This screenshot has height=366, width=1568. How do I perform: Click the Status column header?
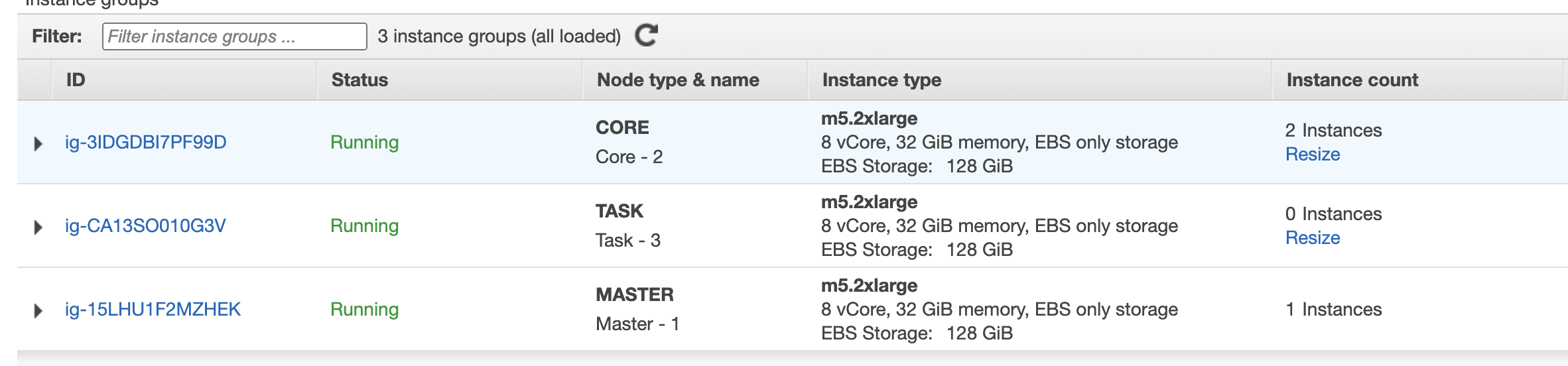coord(359,80)
